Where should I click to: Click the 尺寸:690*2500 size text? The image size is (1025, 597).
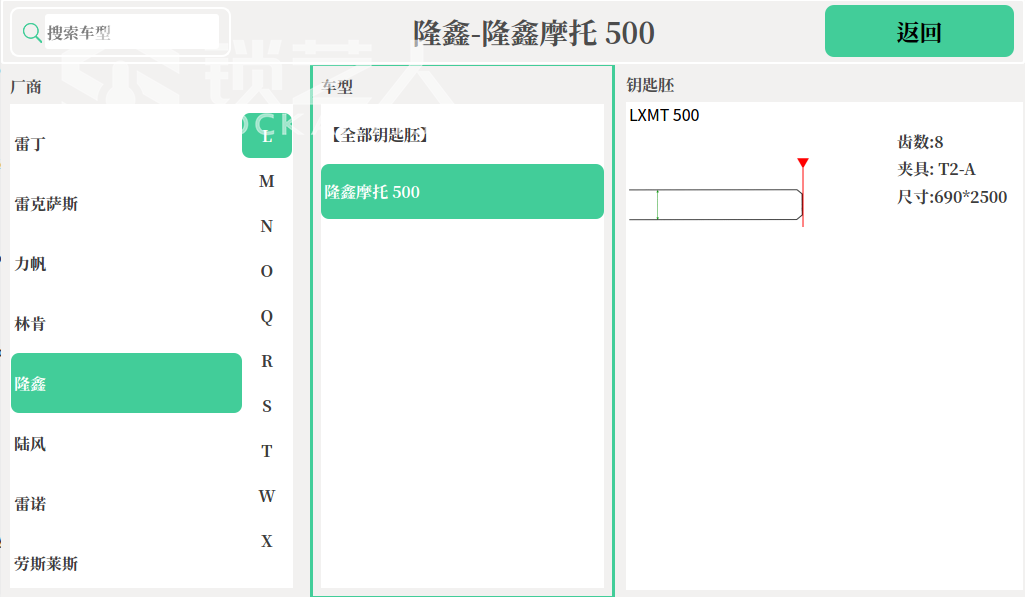tap(952, 197)
